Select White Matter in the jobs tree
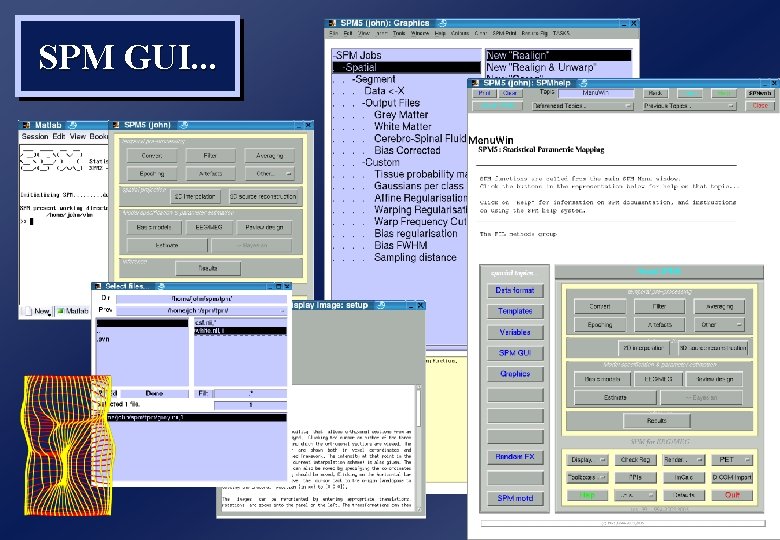 (402, 127)
